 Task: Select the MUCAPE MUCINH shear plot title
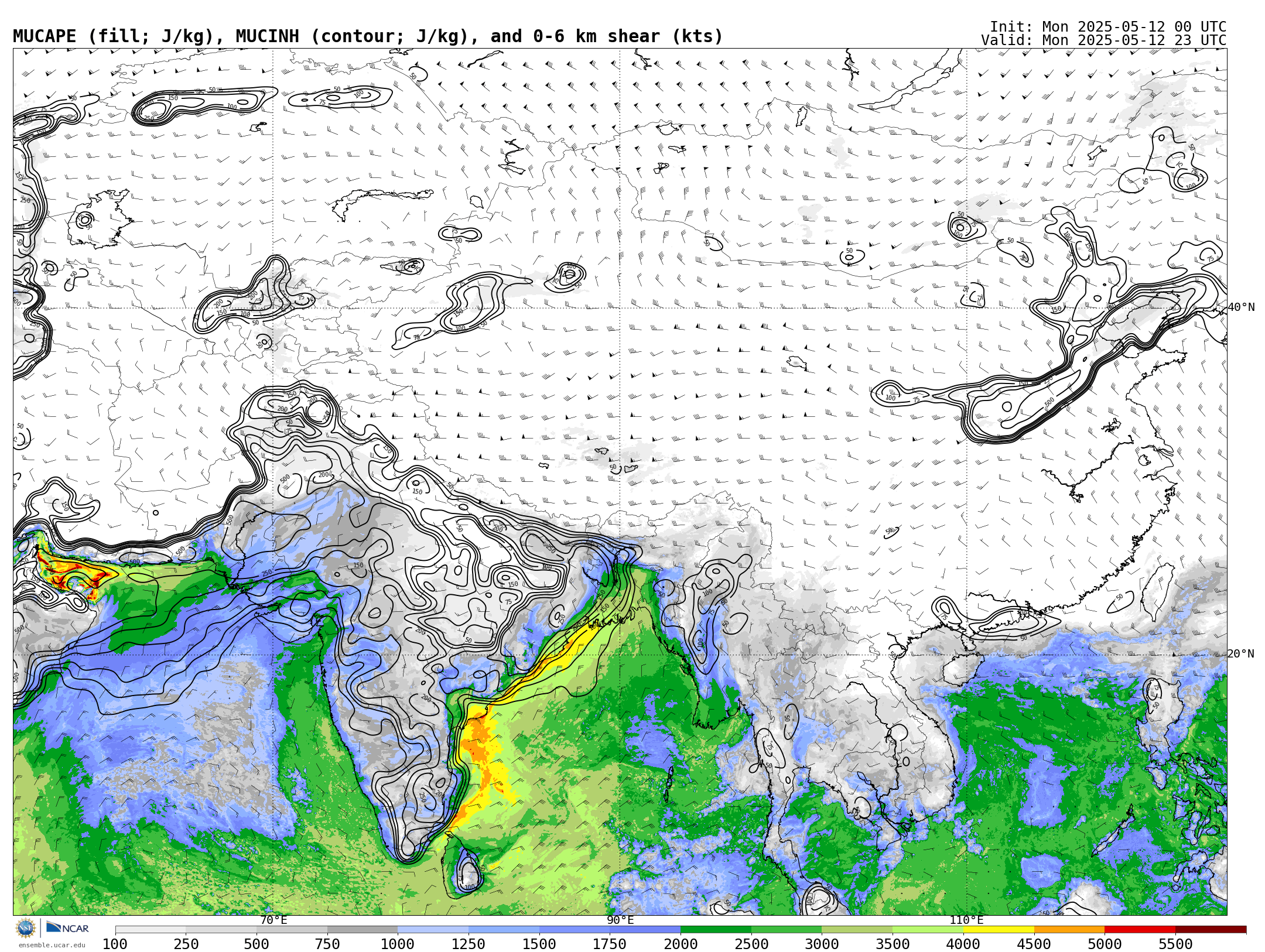pos(368,36)
